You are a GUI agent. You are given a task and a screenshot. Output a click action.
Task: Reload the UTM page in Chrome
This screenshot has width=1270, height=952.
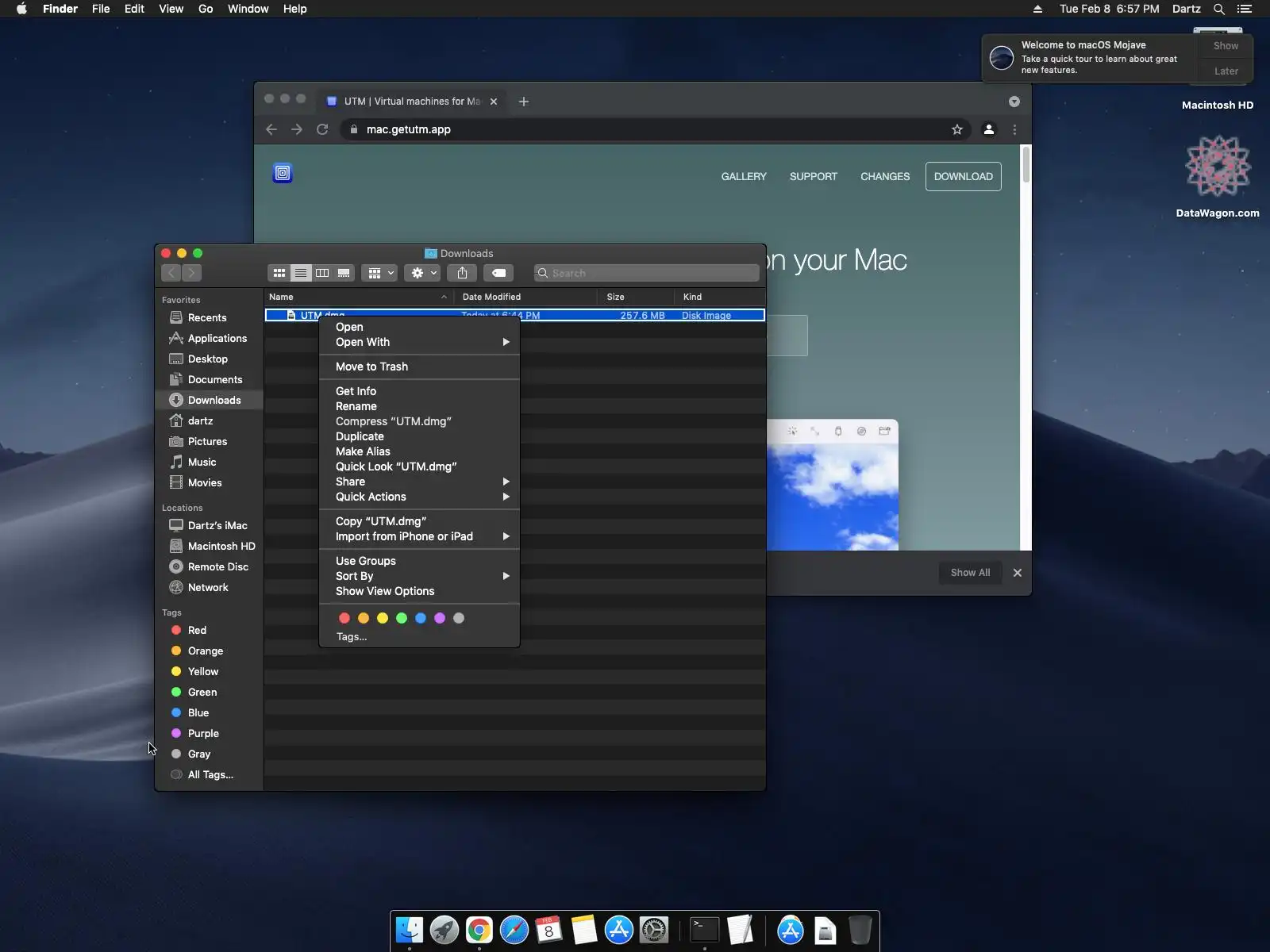pyautogui.click(x=322, y=129)
